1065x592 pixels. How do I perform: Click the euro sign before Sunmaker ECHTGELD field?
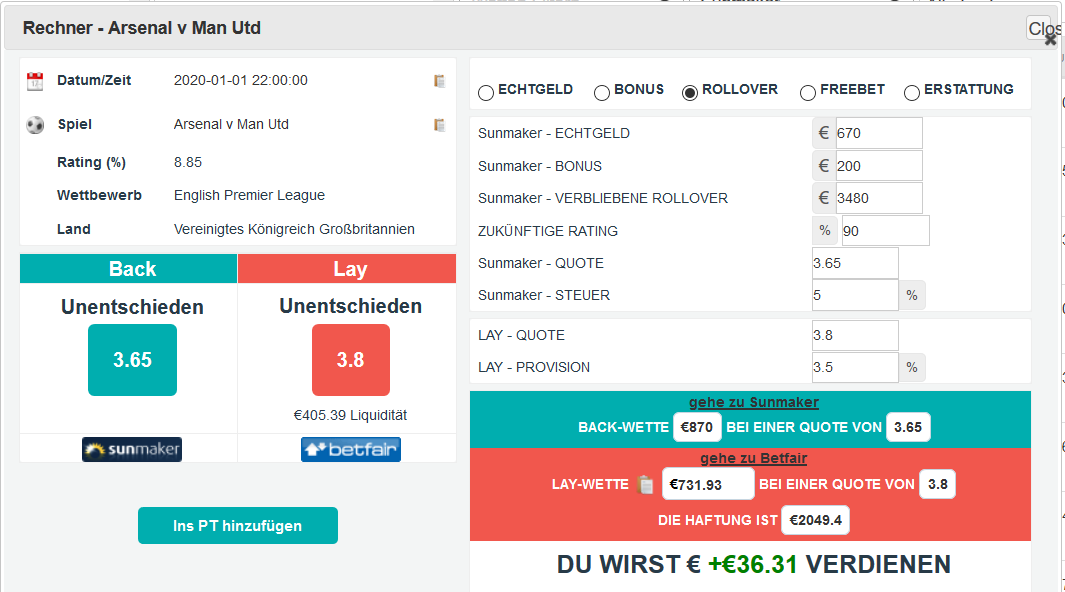coord(824,133)
